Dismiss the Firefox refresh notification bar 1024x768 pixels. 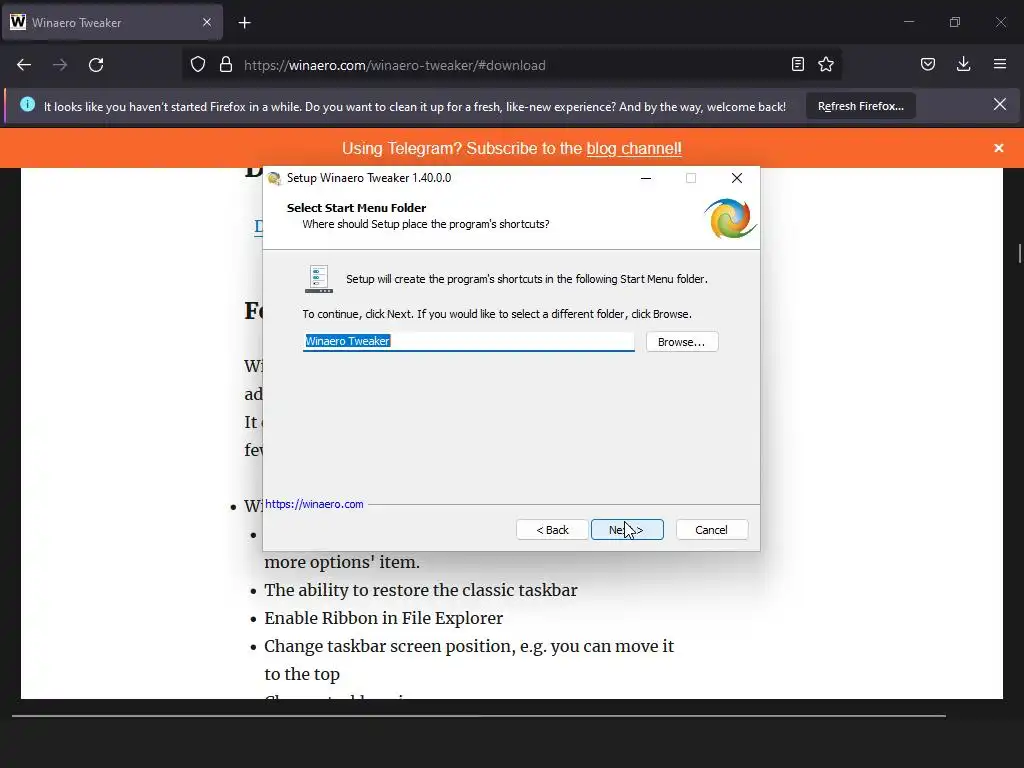click(x=999, y=104)
